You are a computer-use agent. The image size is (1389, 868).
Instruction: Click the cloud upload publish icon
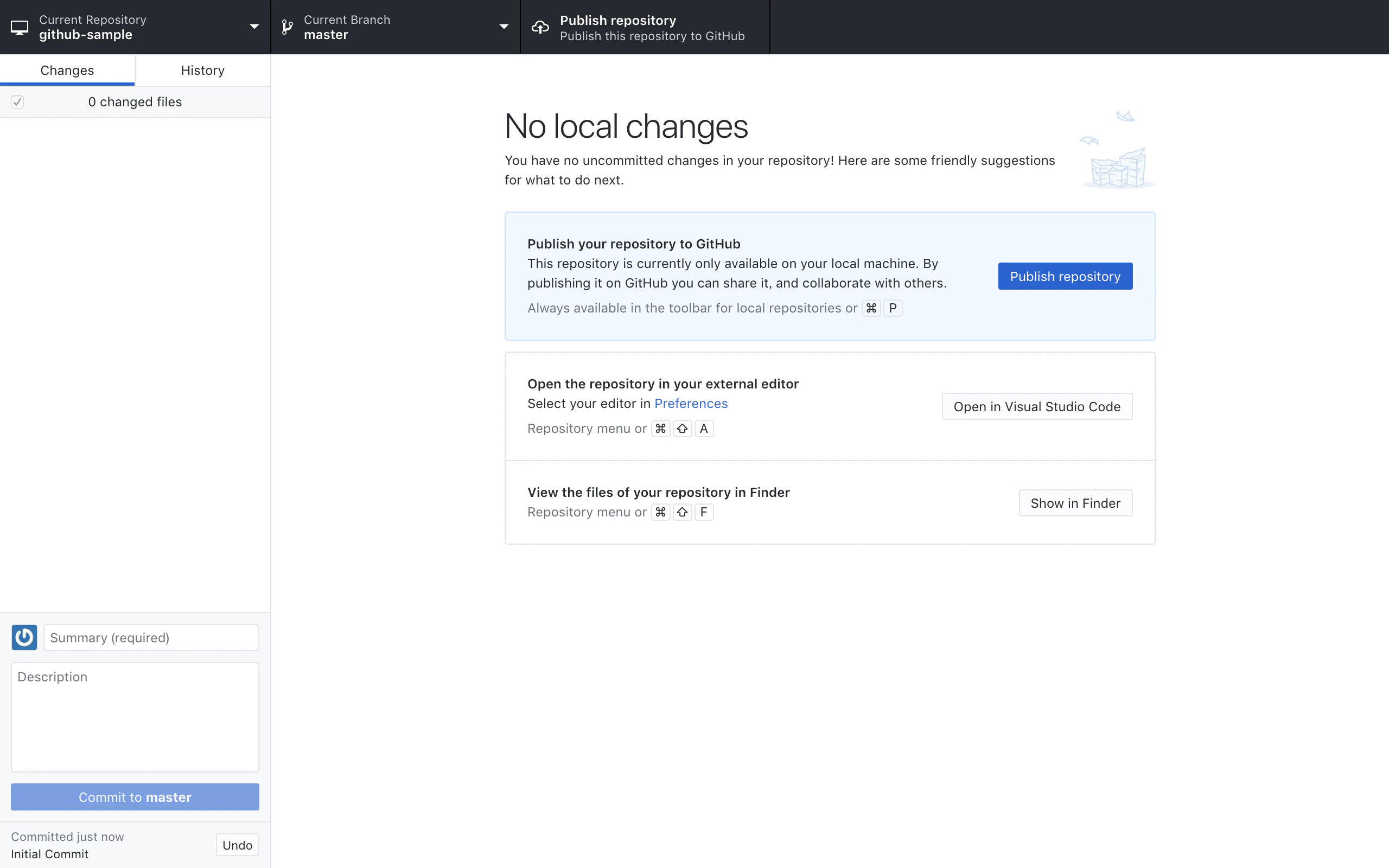pyautogui.click(x=540, y=27)
